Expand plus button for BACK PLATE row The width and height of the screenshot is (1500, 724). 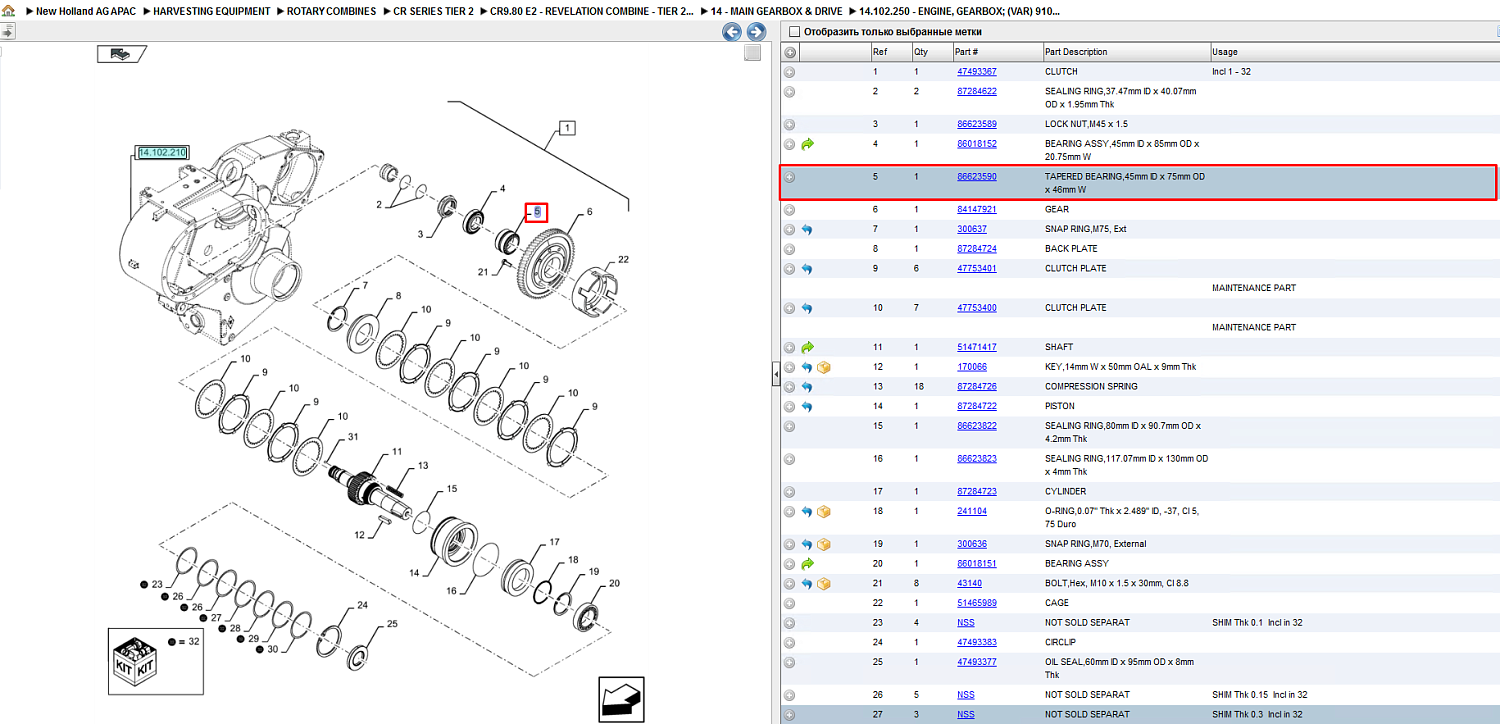(790, 249)
